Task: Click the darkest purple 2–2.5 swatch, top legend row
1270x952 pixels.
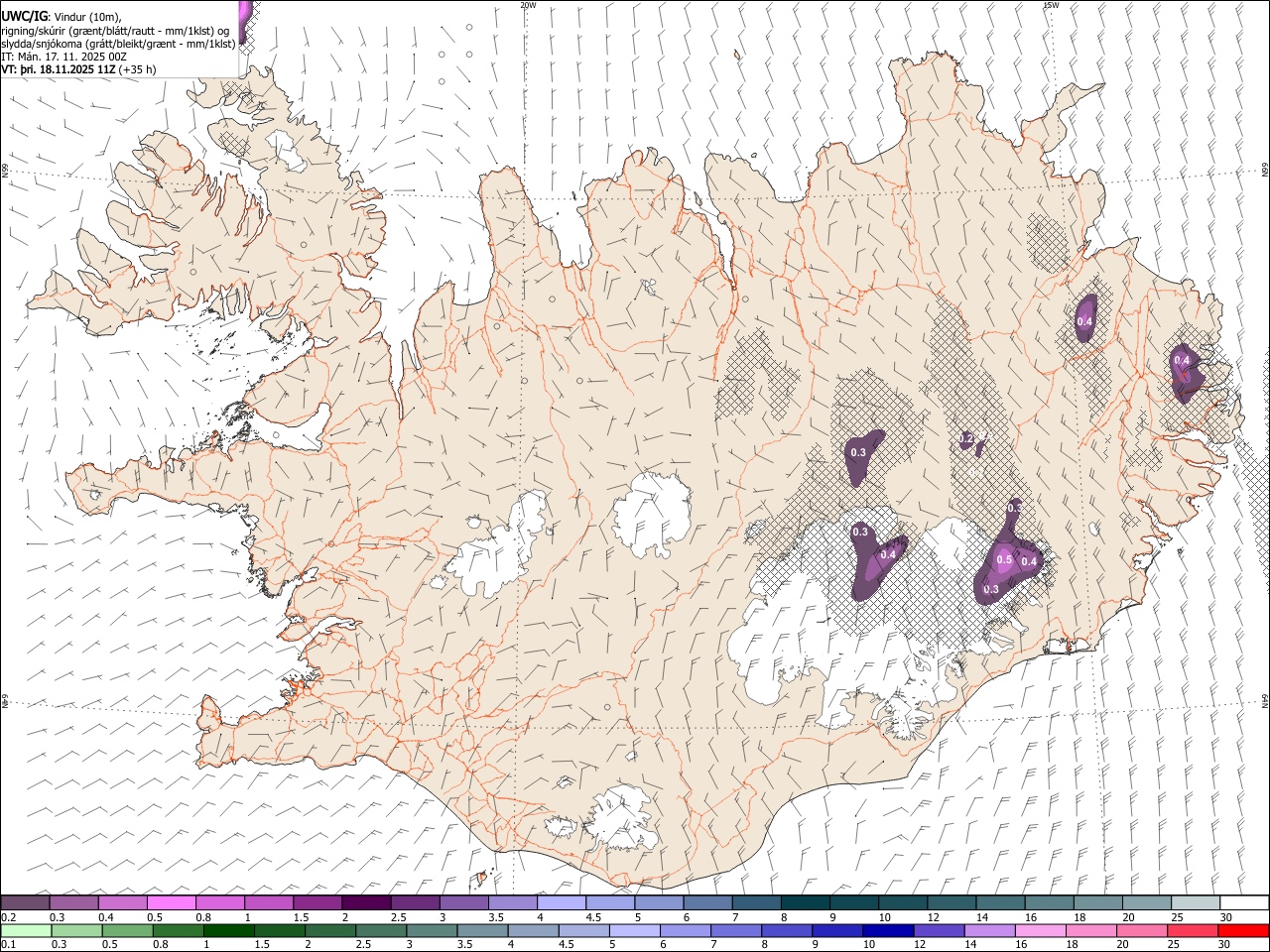Action: (x=366, y=903)
